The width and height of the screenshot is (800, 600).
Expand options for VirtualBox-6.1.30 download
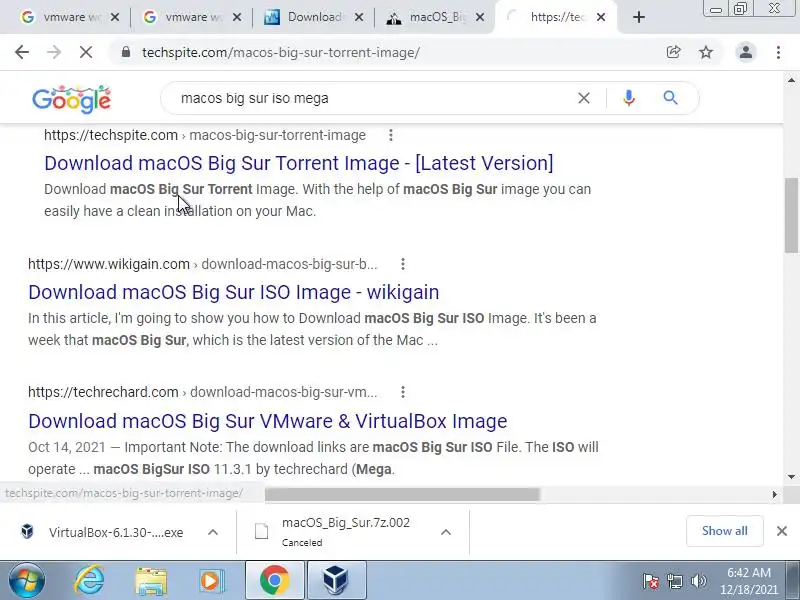click(213, 532)
